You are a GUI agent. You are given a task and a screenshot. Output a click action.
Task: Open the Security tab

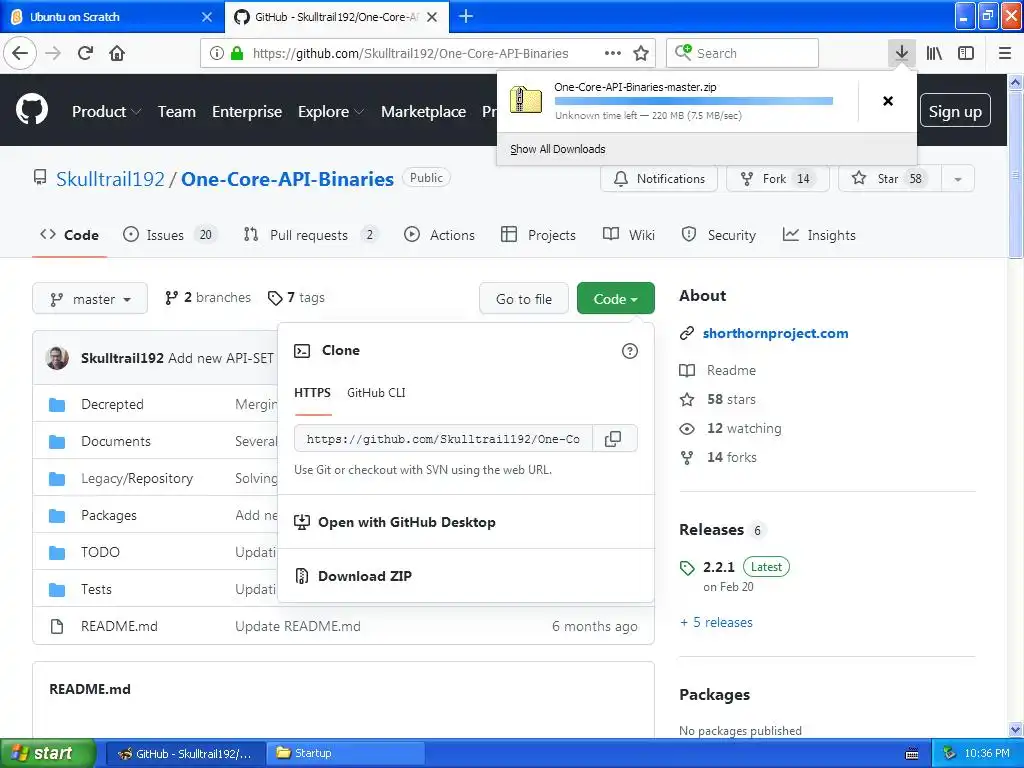[718, 235]
